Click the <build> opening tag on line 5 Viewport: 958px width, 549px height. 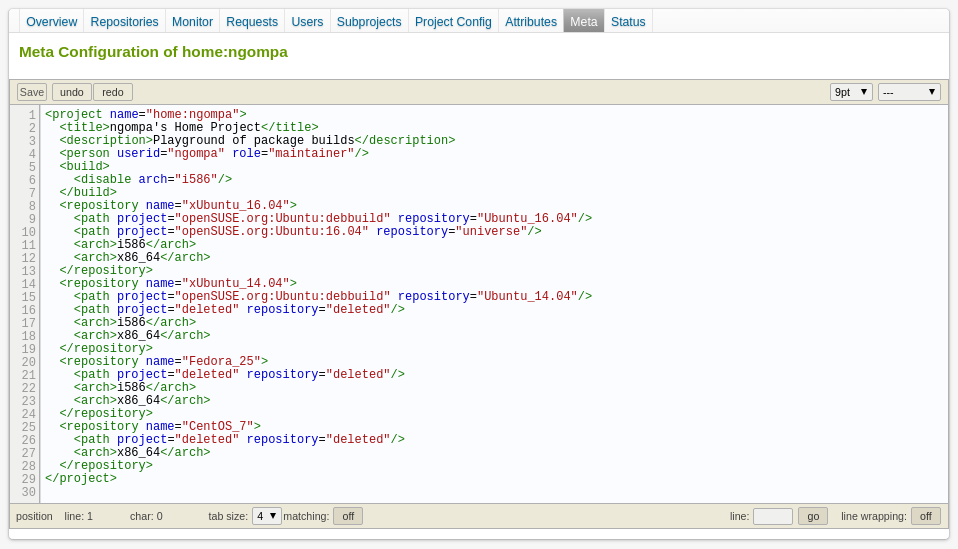pos(84,166)
